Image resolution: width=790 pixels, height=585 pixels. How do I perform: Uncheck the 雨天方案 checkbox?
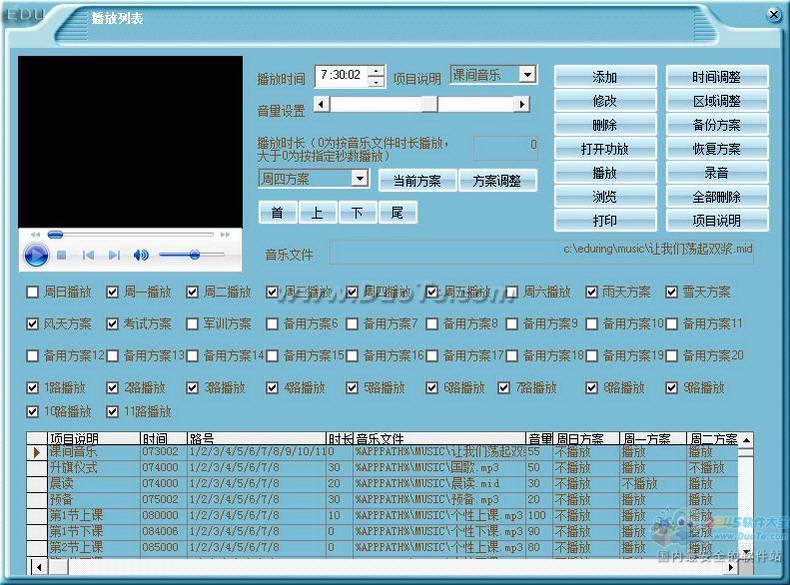[x=593, y=292]
